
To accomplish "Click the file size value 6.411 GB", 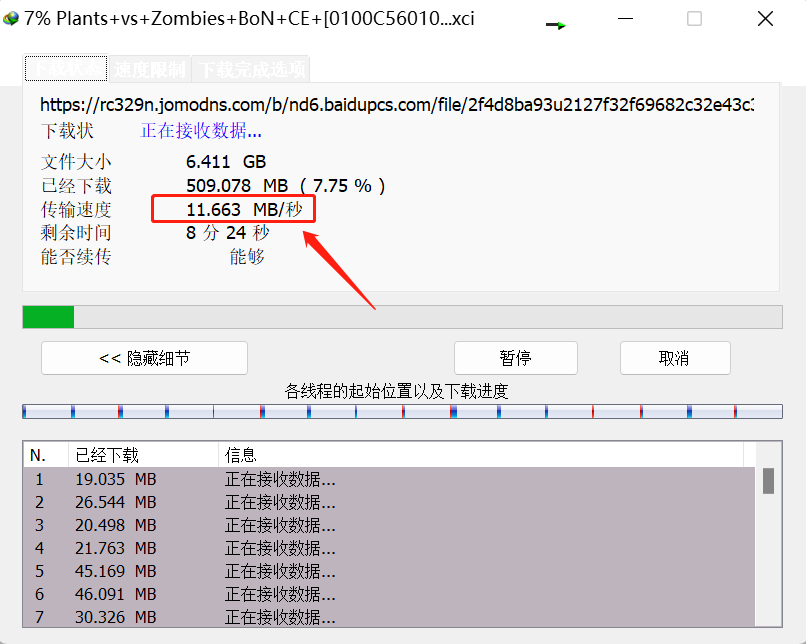I will pyautogui.click(x=226, y=162).
